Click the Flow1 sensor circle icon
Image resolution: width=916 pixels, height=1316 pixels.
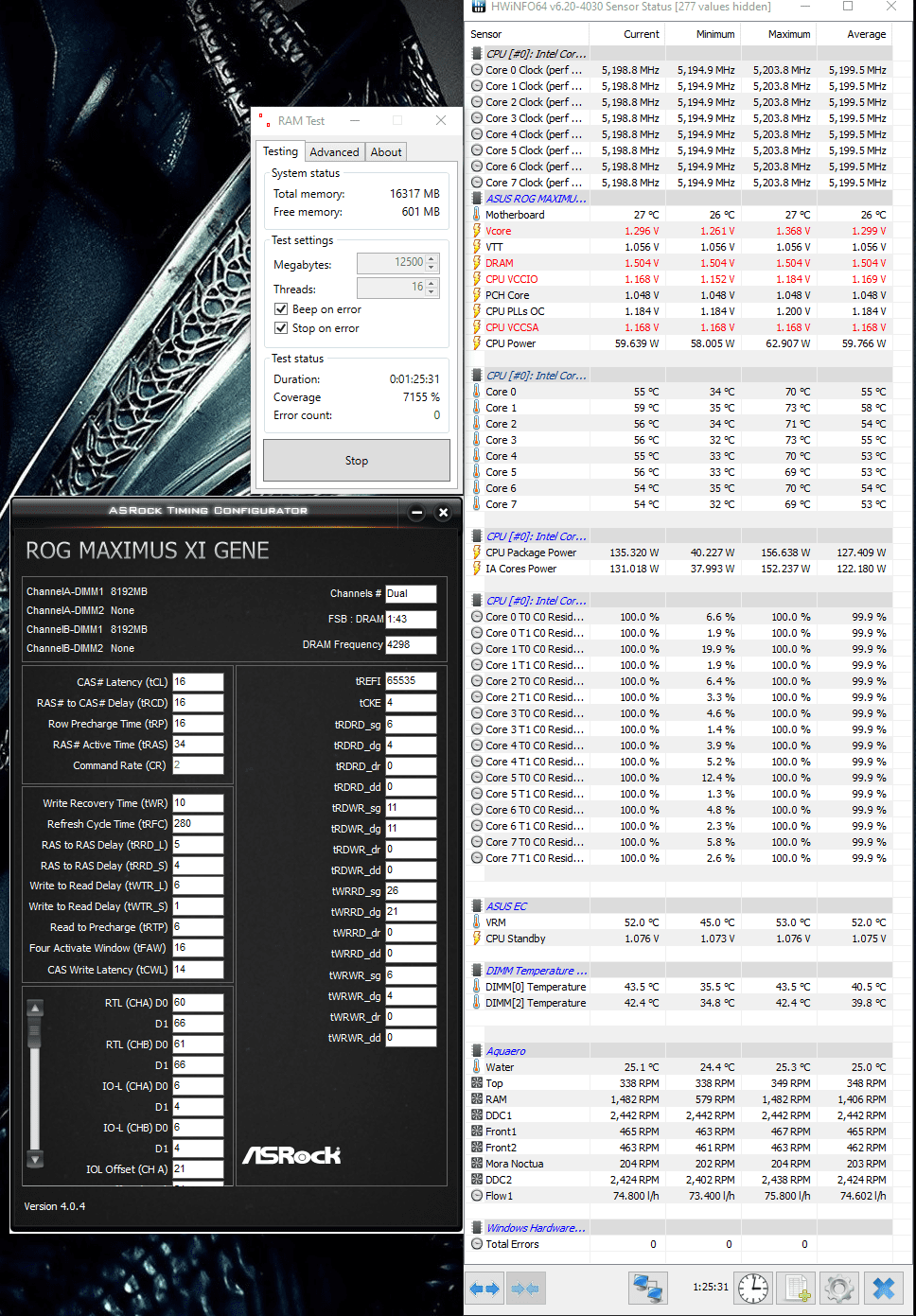point(477,1196)
